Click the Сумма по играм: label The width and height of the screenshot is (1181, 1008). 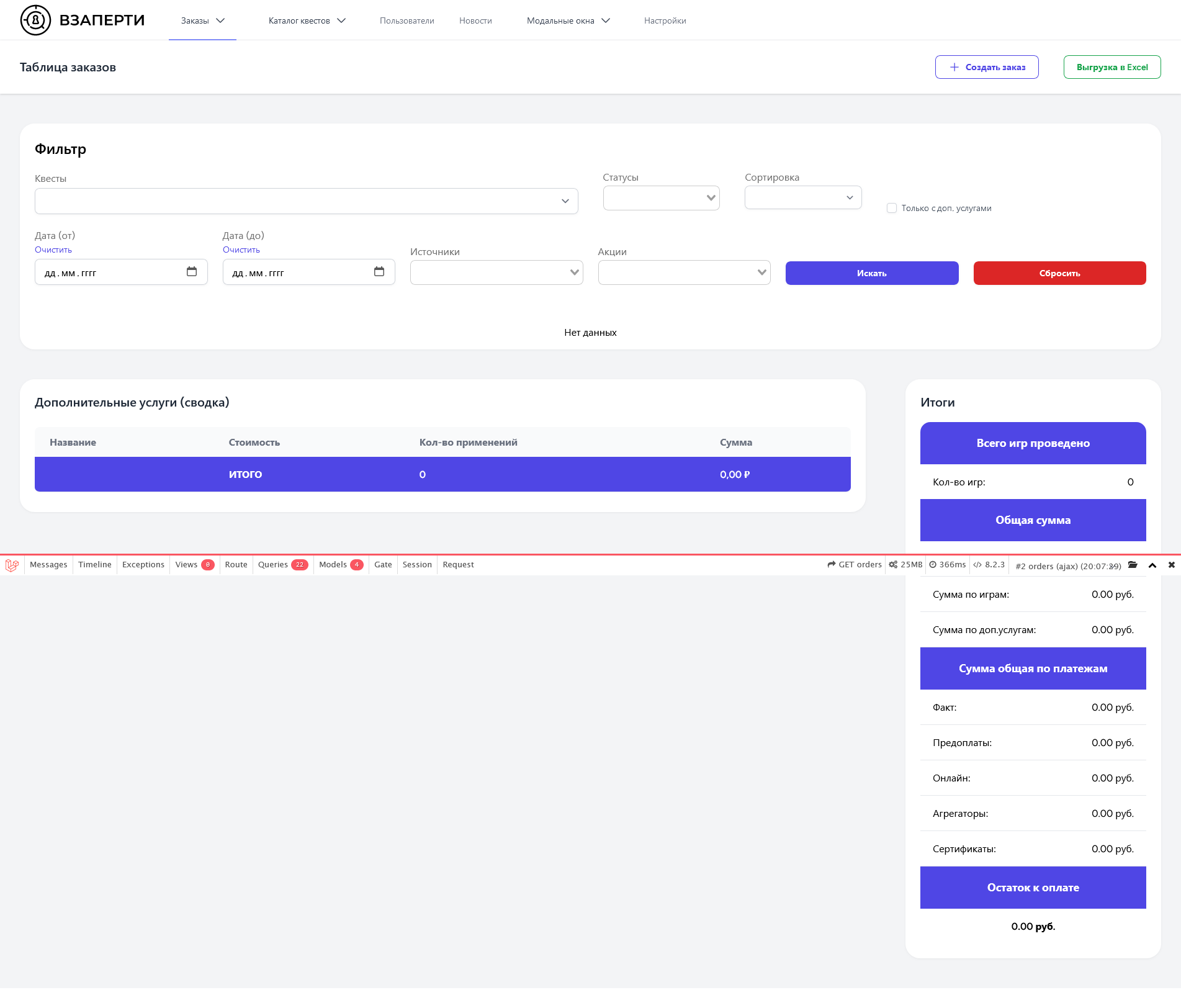pyautogui.click(x=971, y=594)
